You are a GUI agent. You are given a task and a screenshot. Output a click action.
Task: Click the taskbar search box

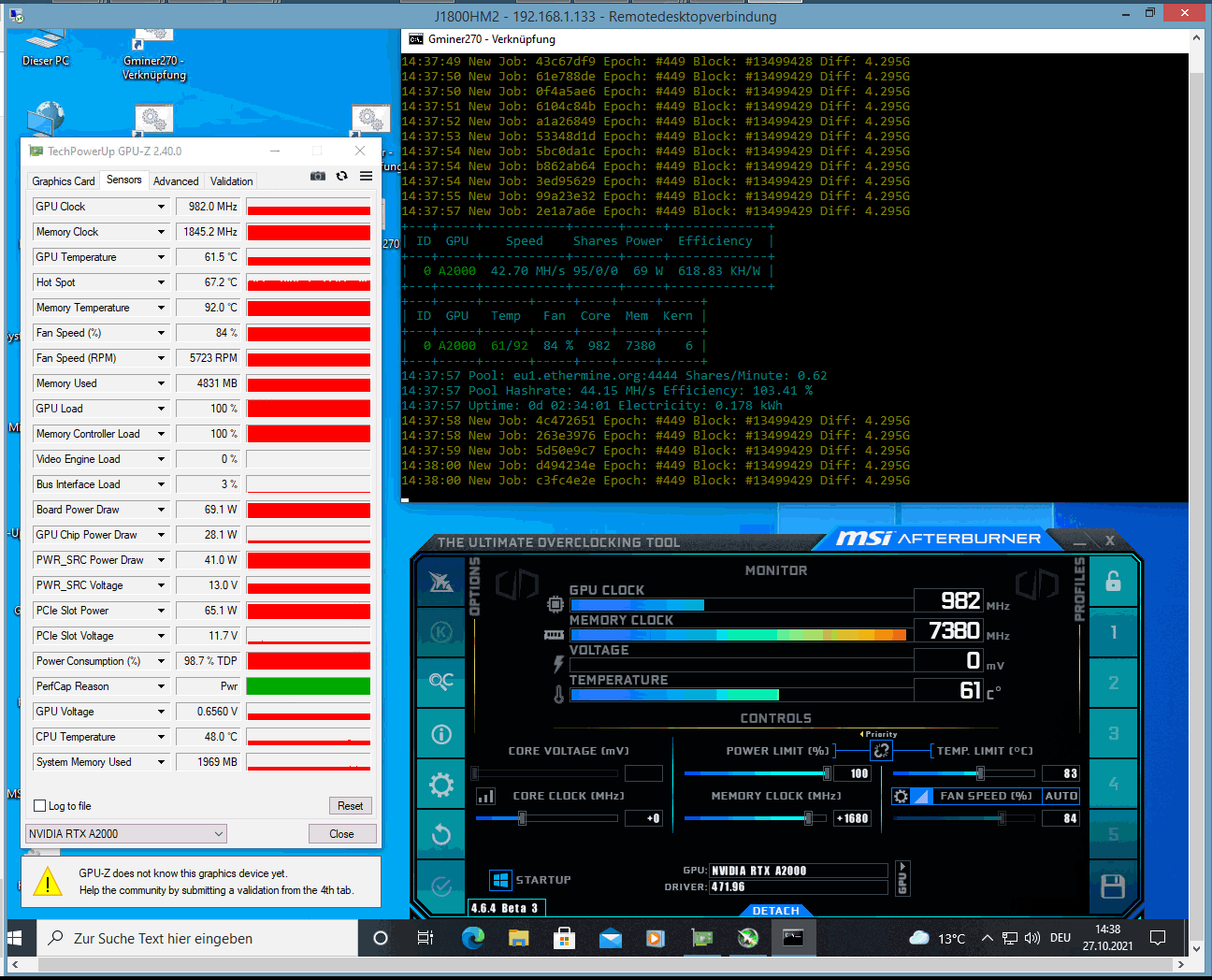click(x=197, y=938)
